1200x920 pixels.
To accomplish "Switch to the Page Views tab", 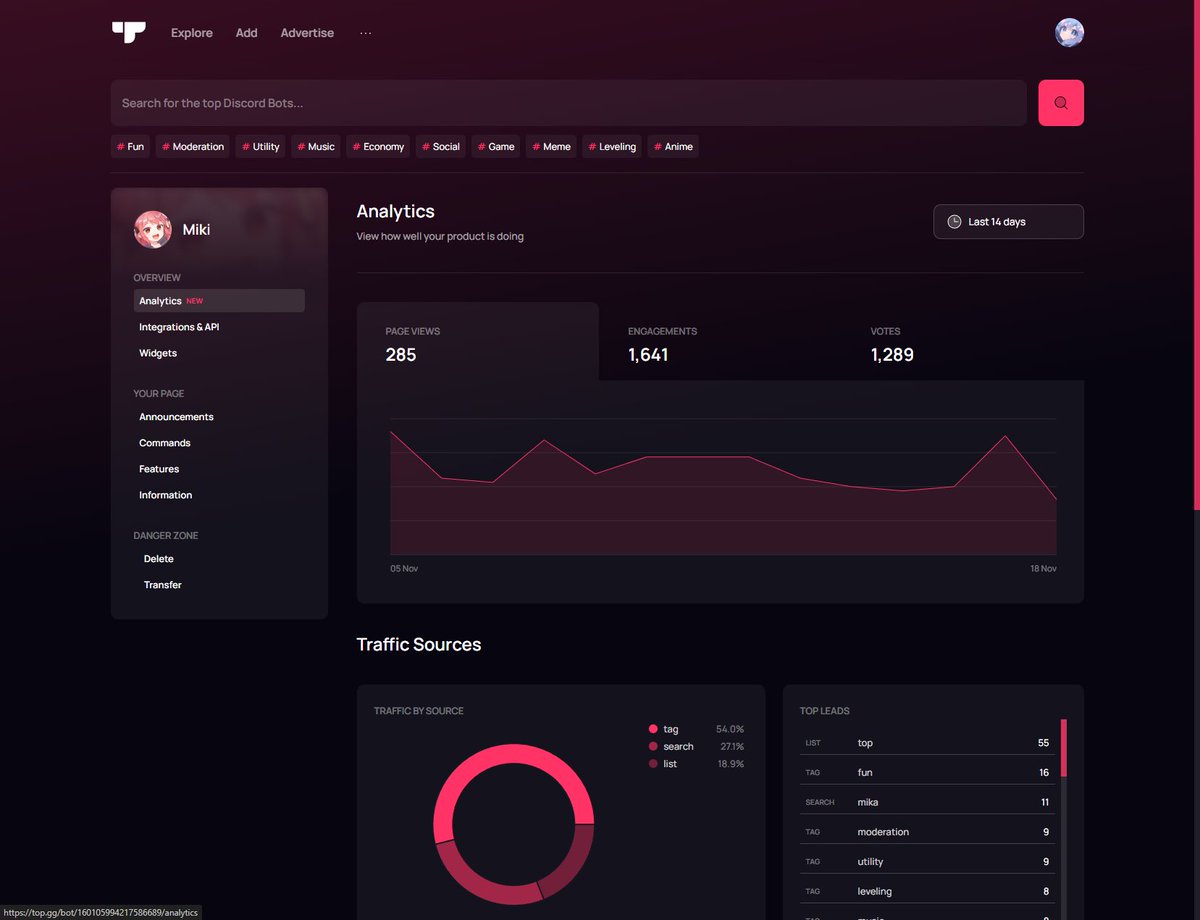I will [478, 341].
